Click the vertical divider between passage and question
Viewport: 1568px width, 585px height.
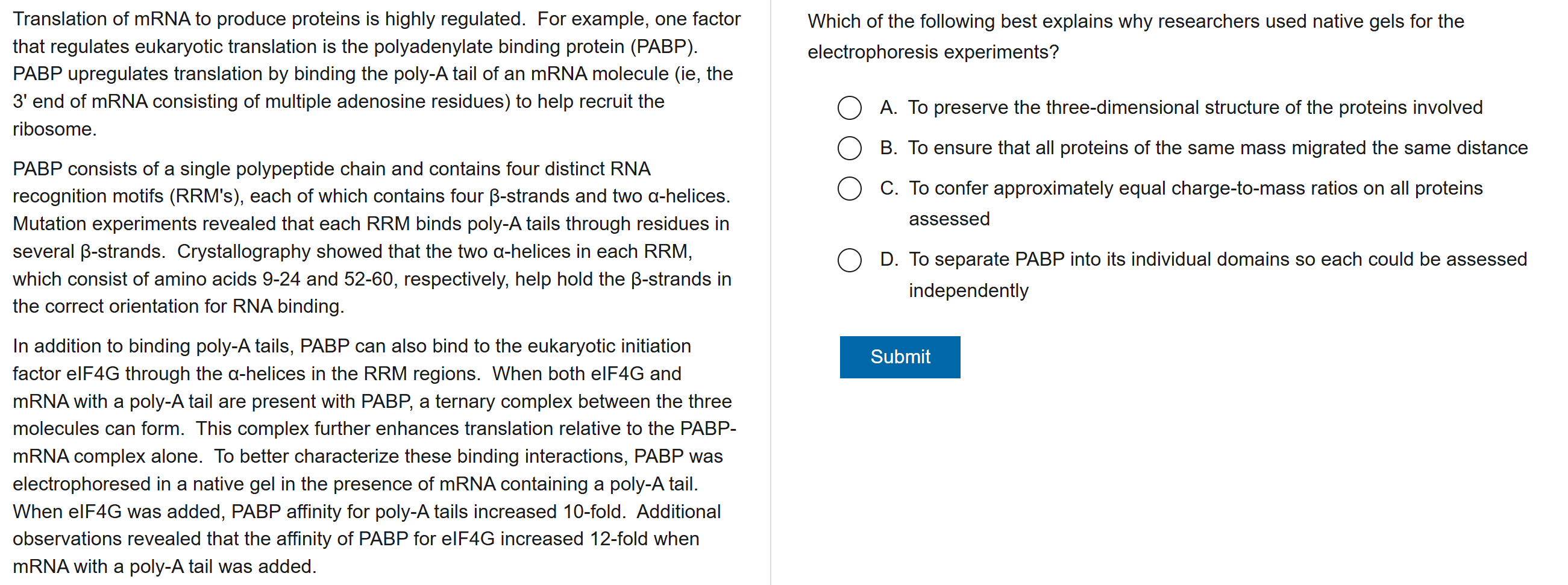(x=771, y=292)
